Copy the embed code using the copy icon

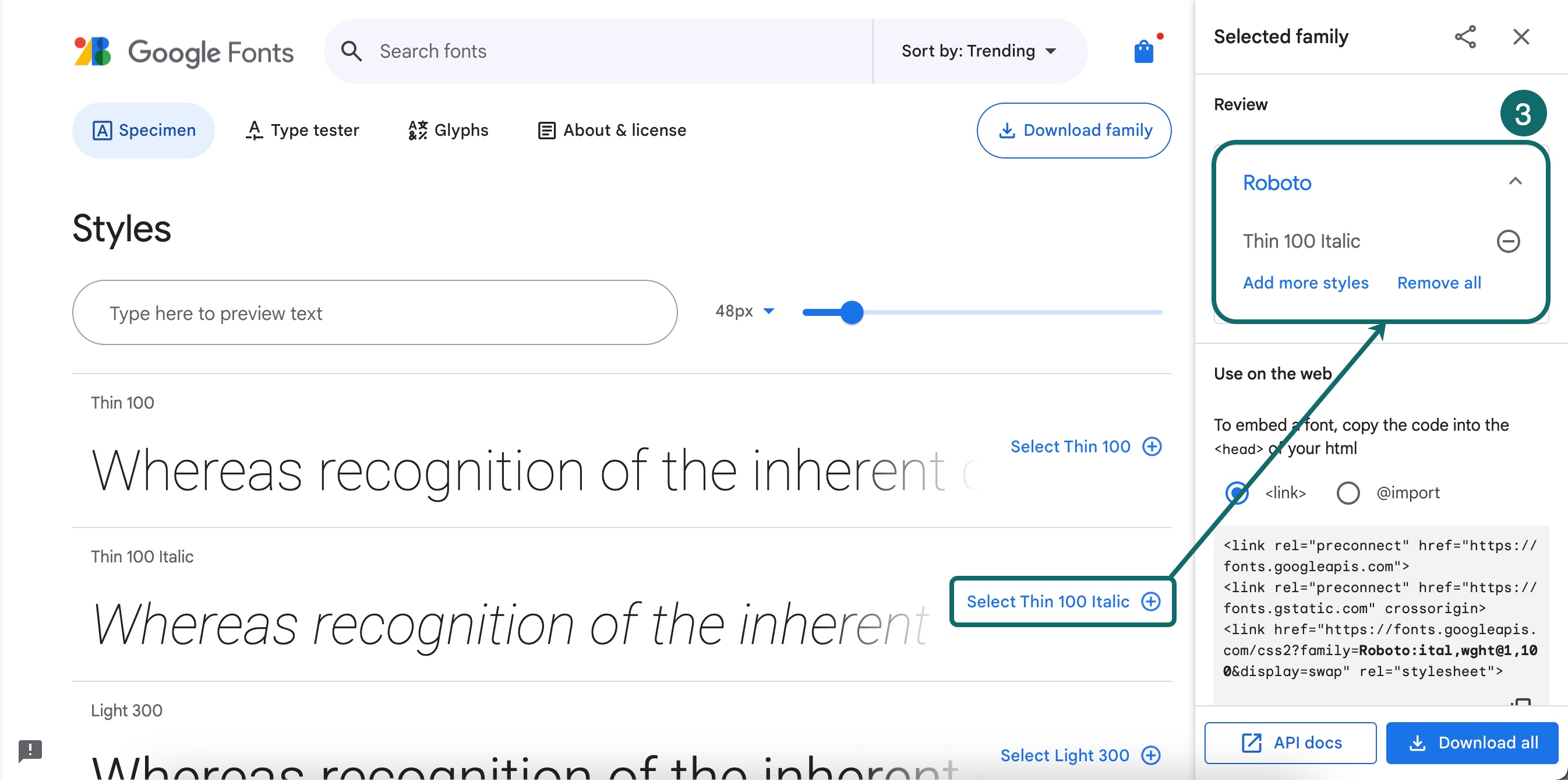click(x=1524, y=703)
